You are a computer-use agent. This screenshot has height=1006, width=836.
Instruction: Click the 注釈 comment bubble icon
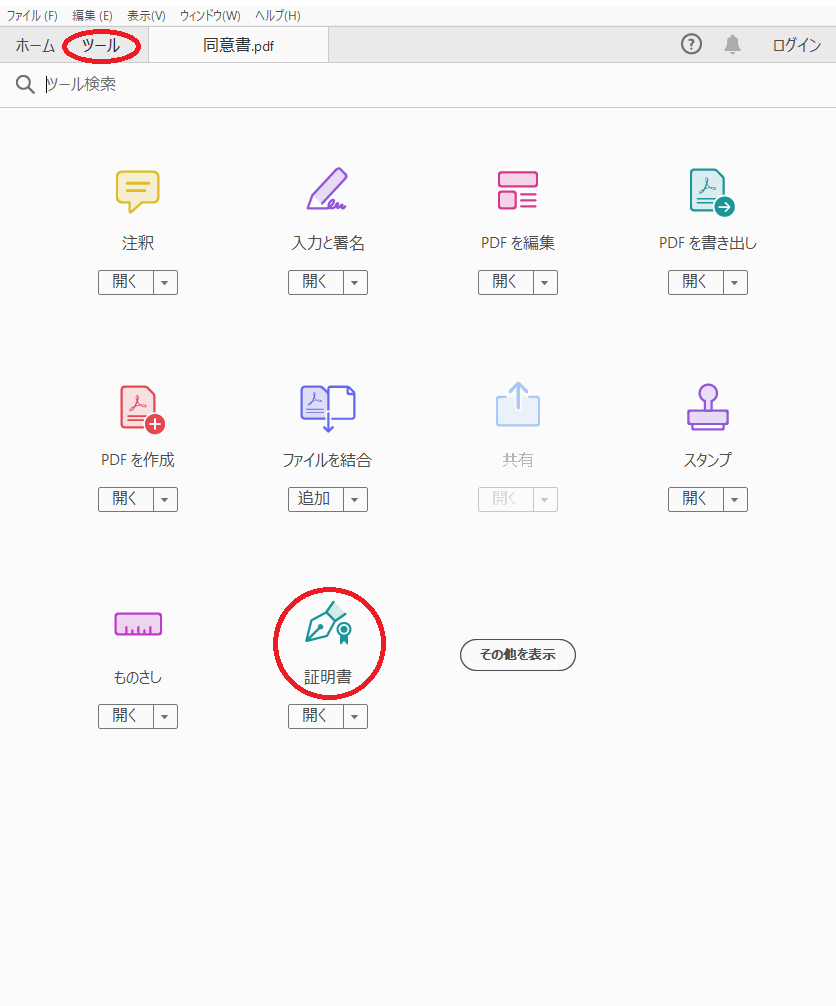(137, 191)
